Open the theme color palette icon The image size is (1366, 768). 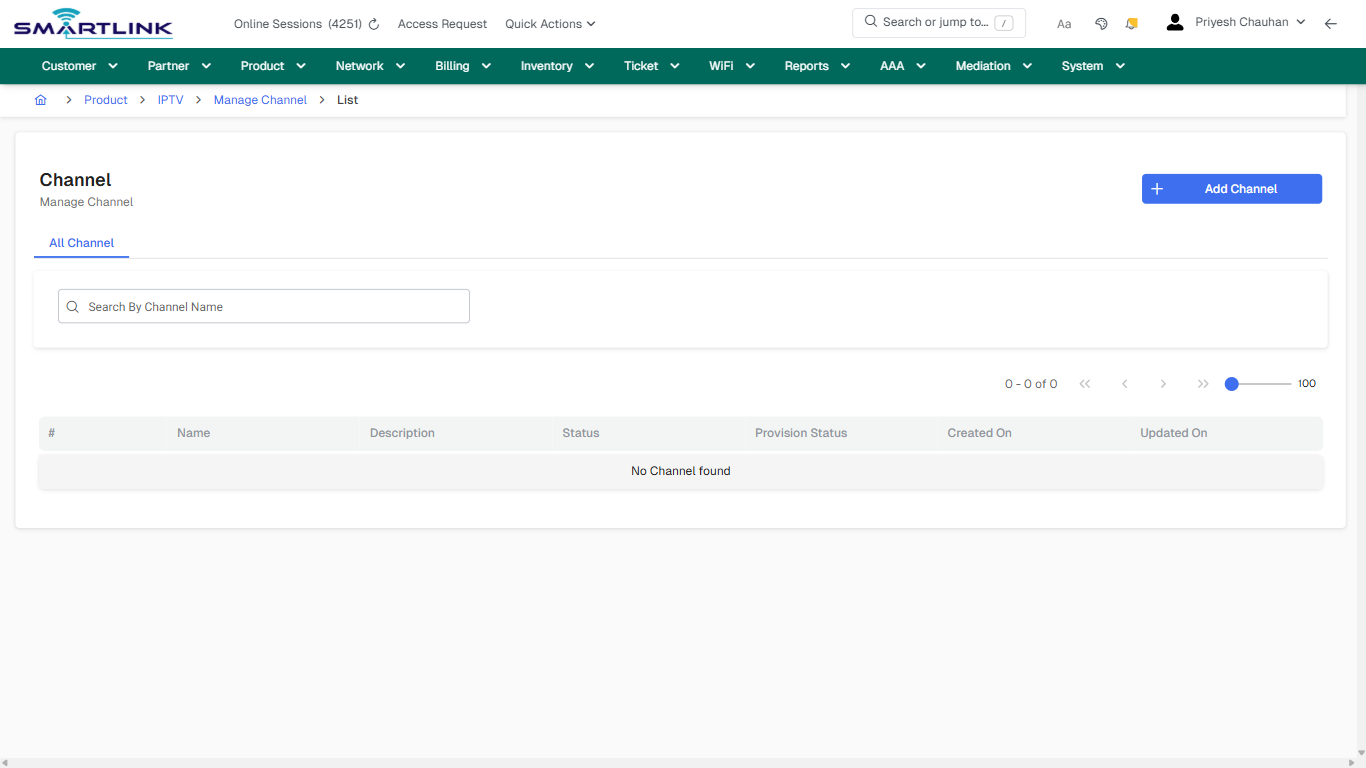[1101, 23]
